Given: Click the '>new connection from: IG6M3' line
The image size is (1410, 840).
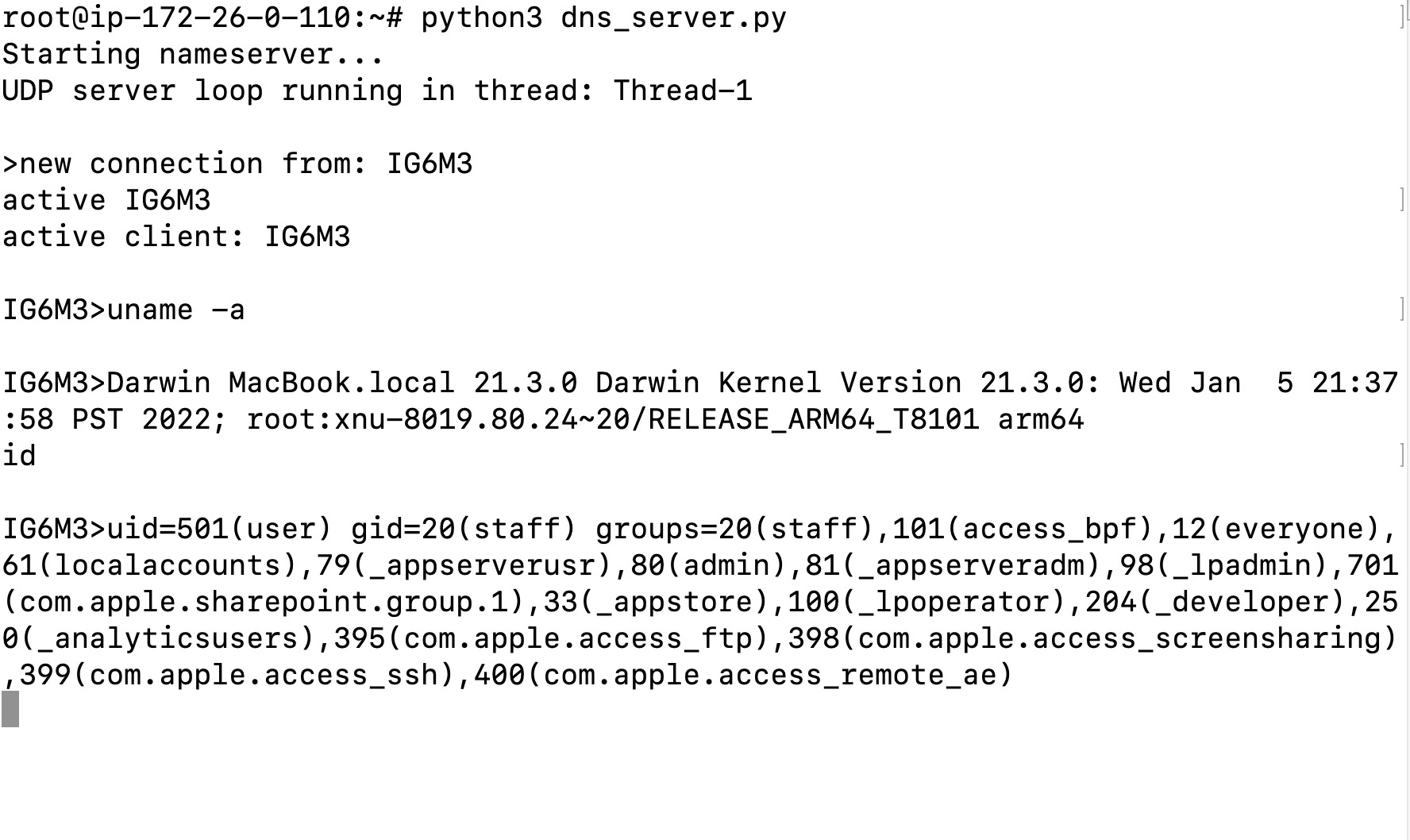Looking at the screenshot, I should pos(237,164).
